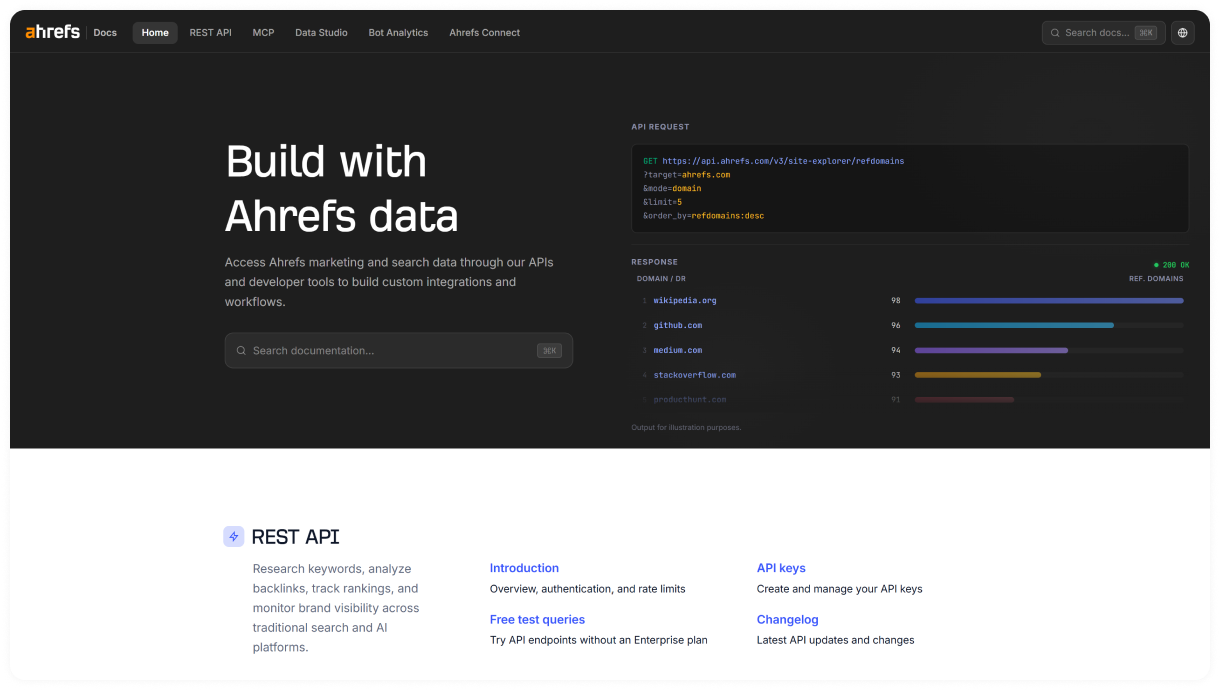Click the DR value 93
The width and height of the screenshot is (1220, 690).
click(x=896, y=375)
